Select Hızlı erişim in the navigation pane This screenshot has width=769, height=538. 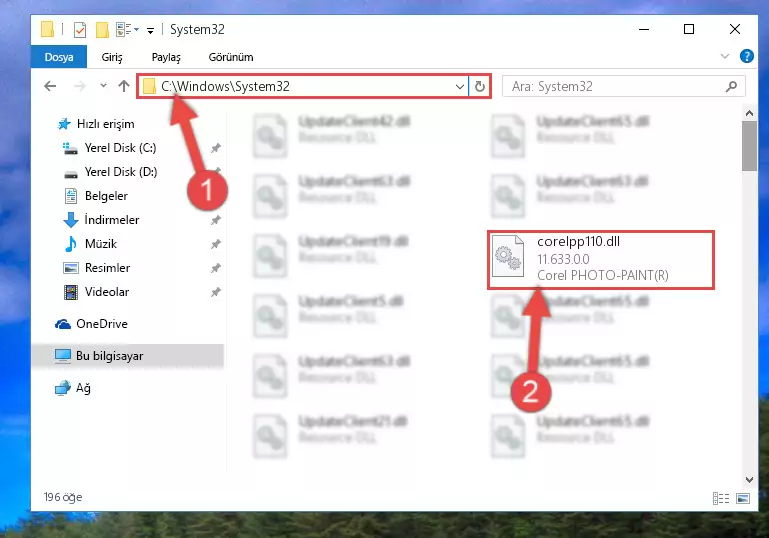point(105,124)
